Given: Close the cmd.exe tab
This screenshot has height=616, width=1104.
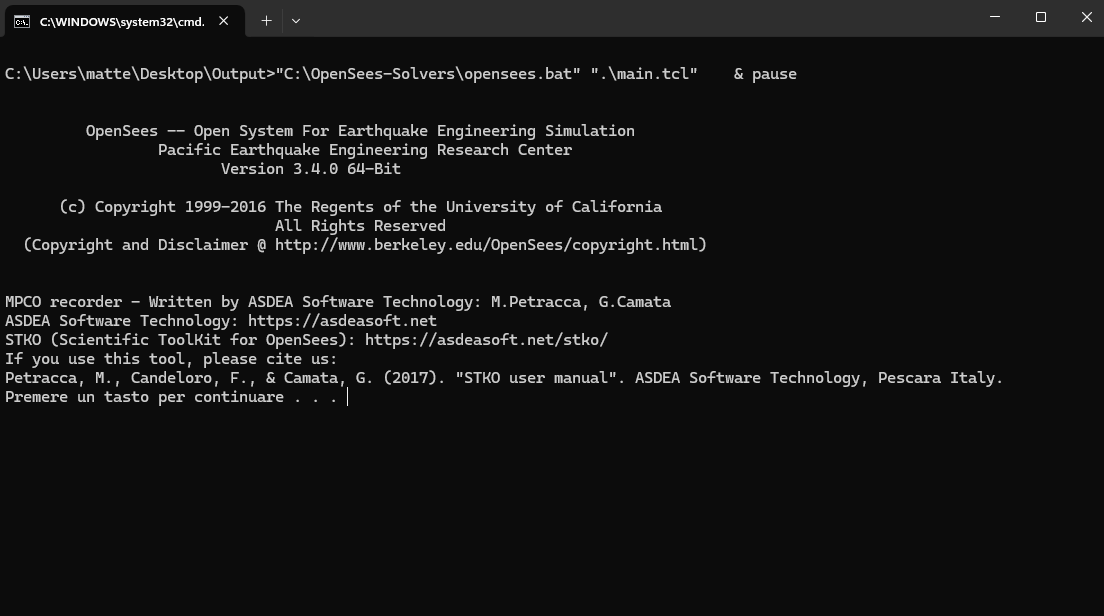Looking at the screenshot, I should (x=224, y=21).
